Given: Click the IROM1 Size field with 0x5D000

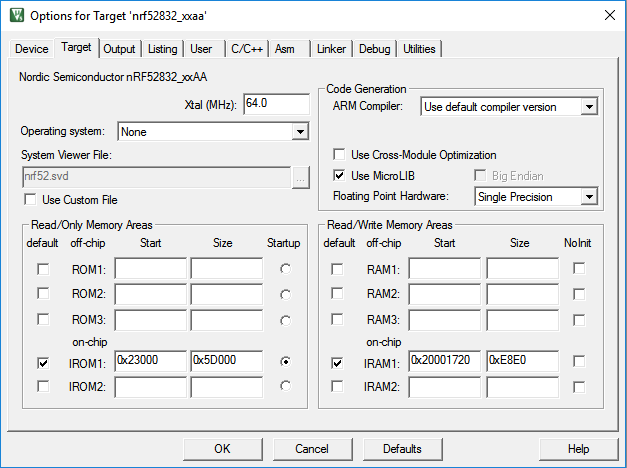Looking at the screenshot, I should pos(227,361).
